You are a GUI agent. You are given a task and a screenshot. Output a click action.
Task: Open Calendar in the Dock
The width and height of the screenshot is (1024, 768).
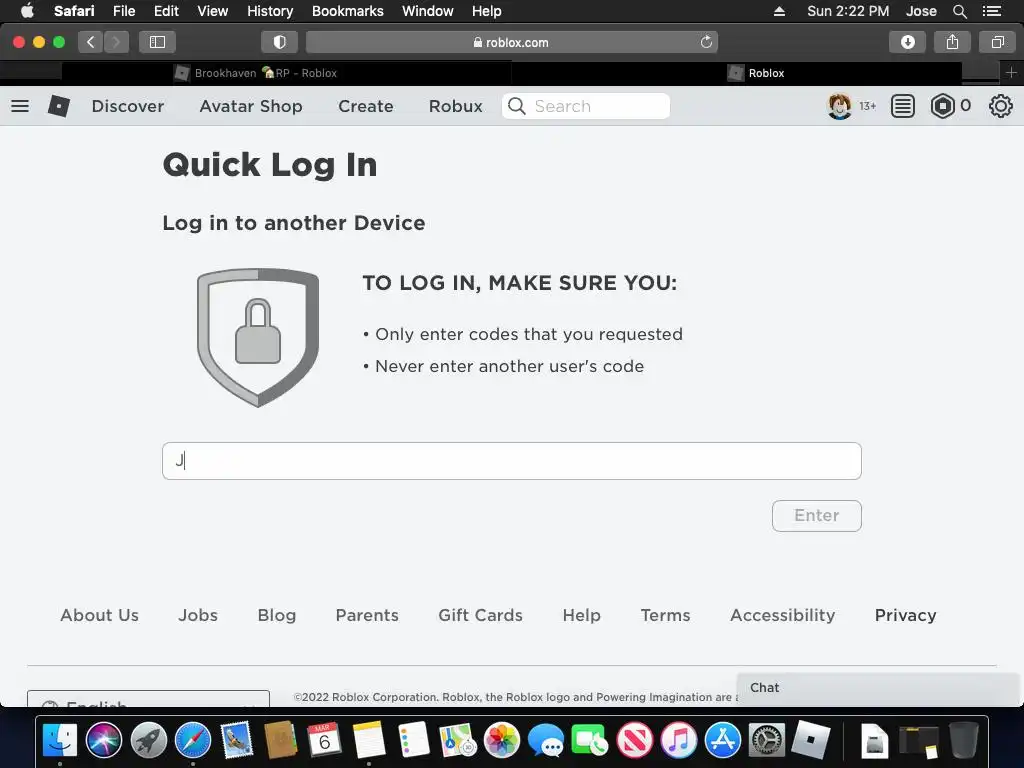click(325, 740)
